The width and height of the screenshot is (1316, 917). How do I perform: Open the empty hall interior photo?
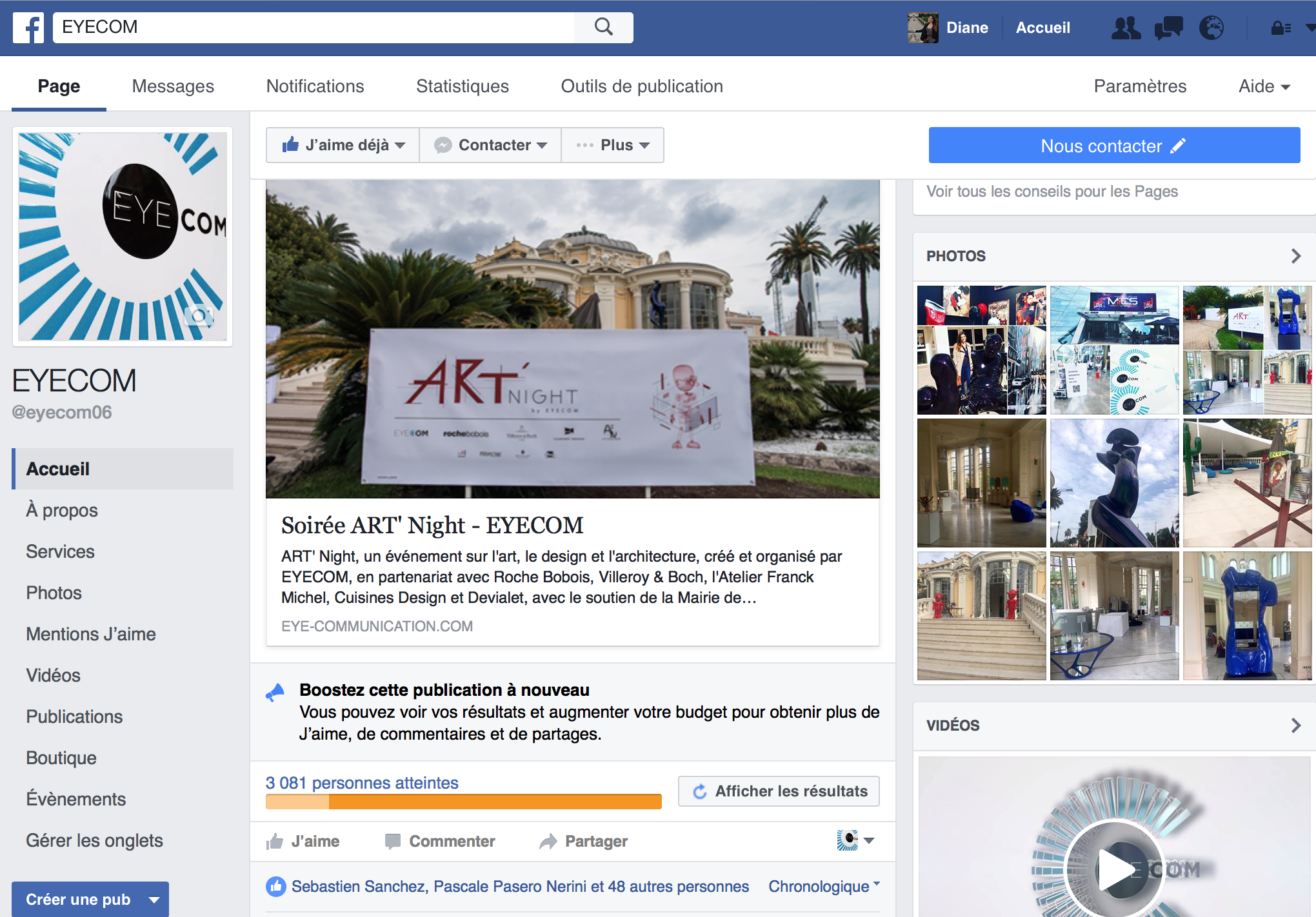coord(982,483)
